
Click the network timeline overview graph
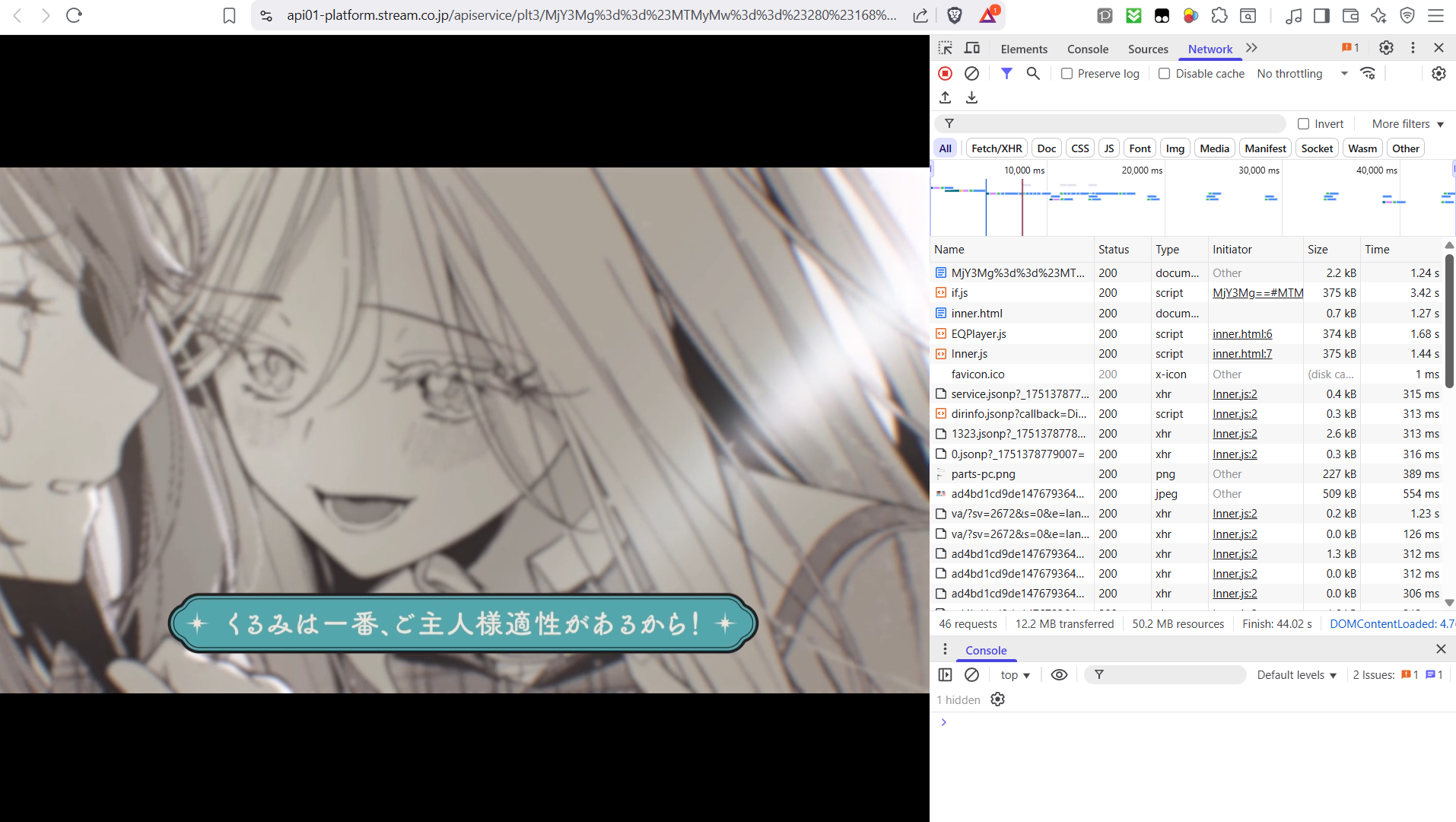1193,199
